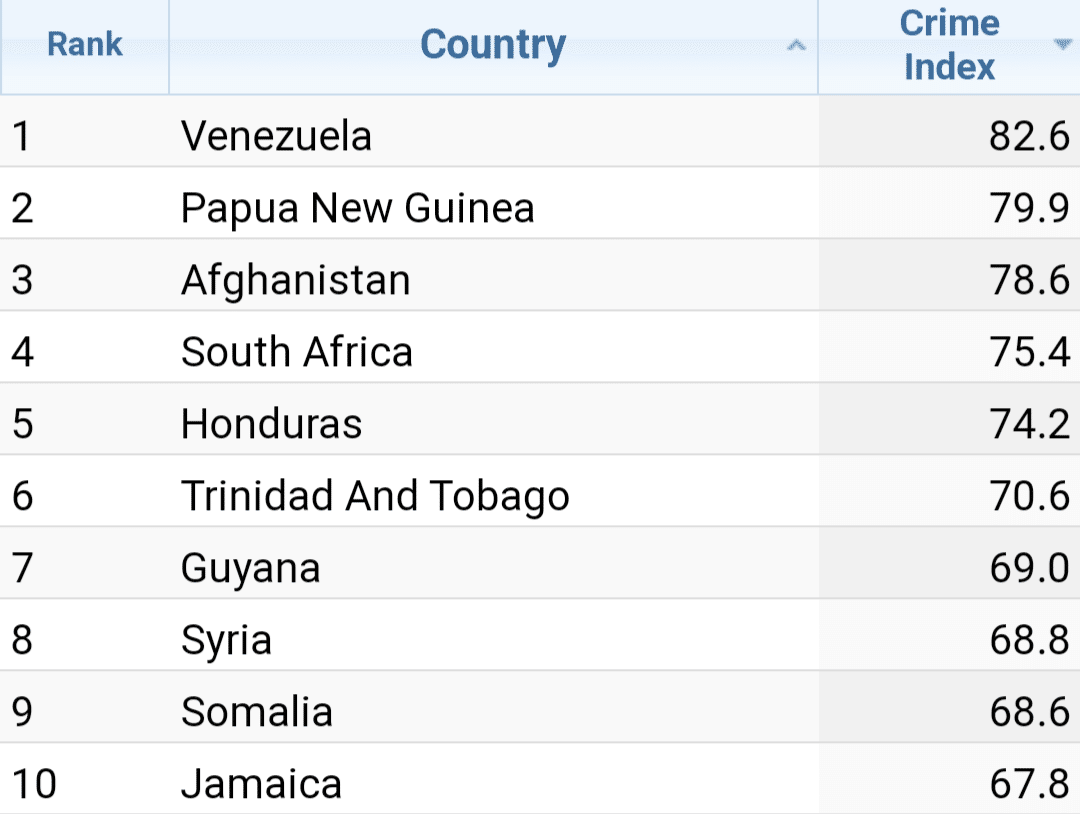
Task: Click on Trinidad And Tobago
Action: (375, 496)
